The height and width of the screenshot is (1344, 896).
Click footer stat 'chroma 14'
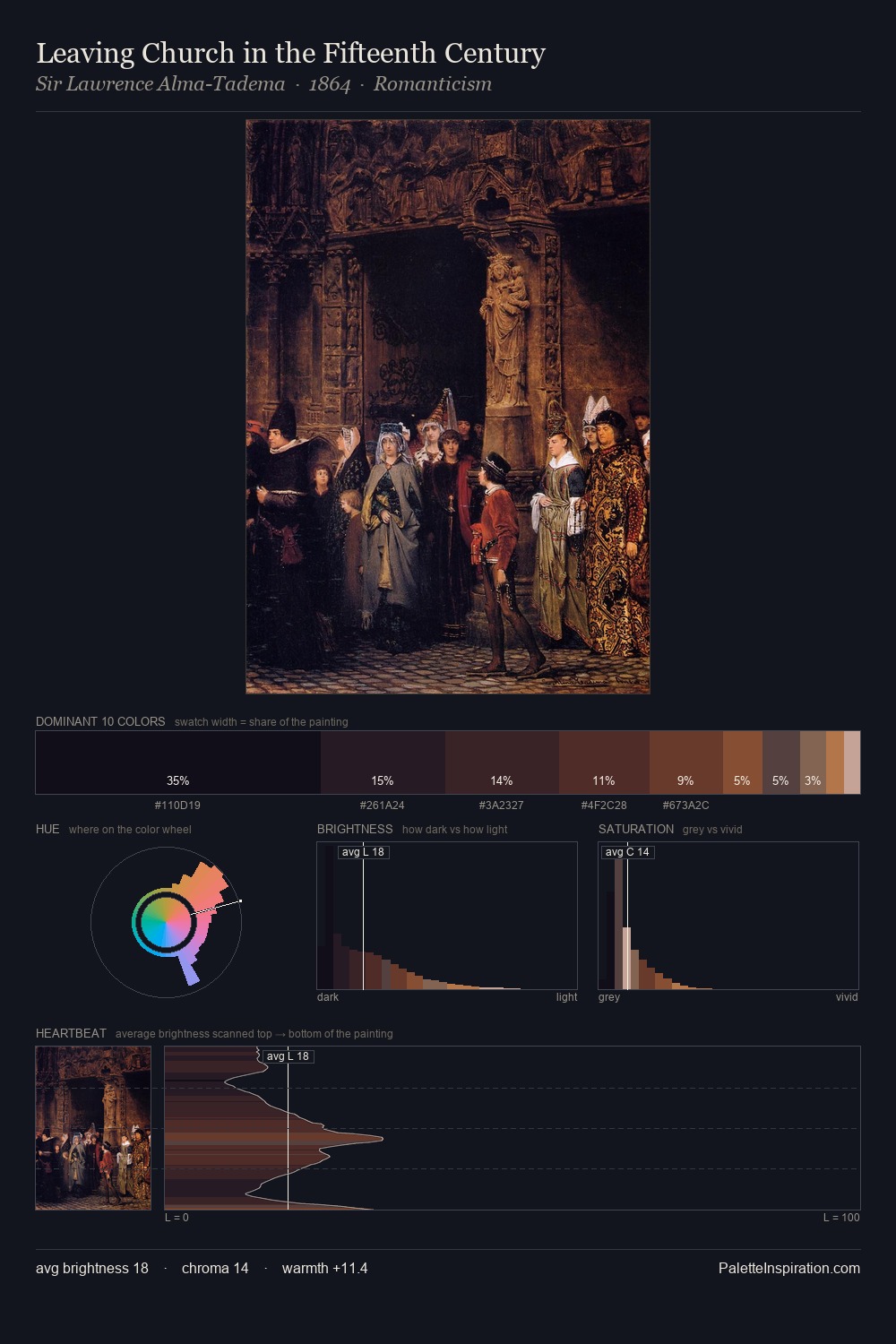[215, 1269]
